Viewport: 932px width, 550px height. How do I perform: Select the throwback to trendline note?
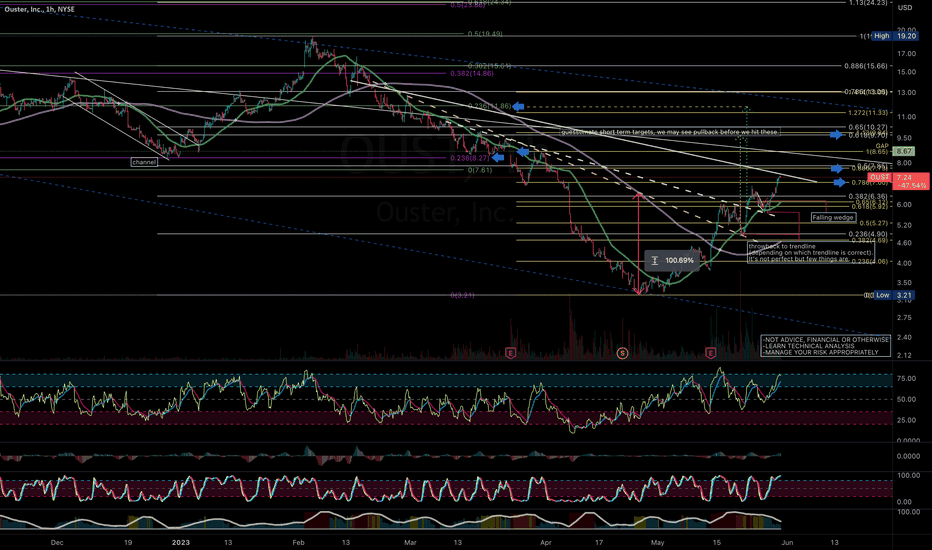(x=811, y=253)
